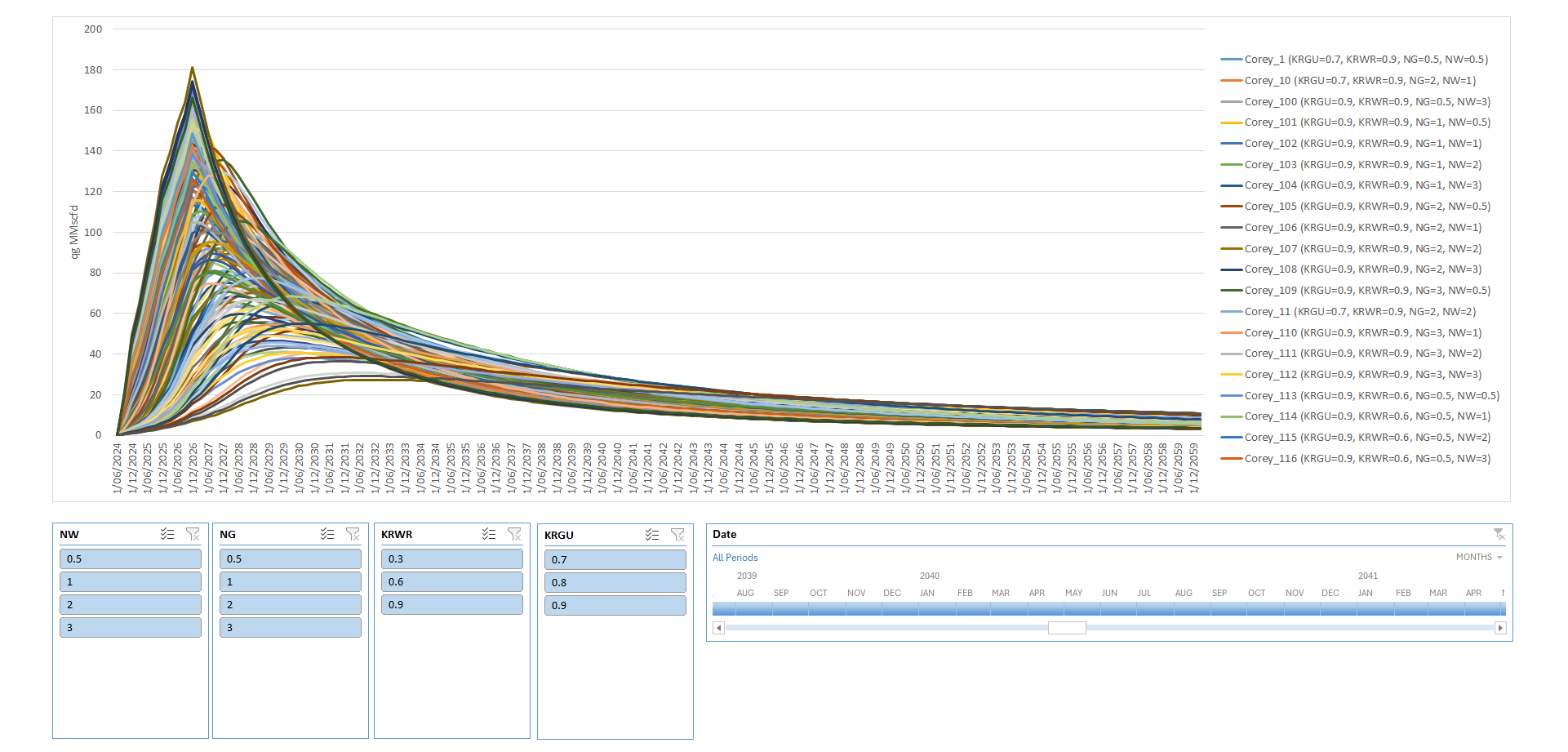Select NW value 0.5
1568x752 pixels.
click(x=131, y=558)
